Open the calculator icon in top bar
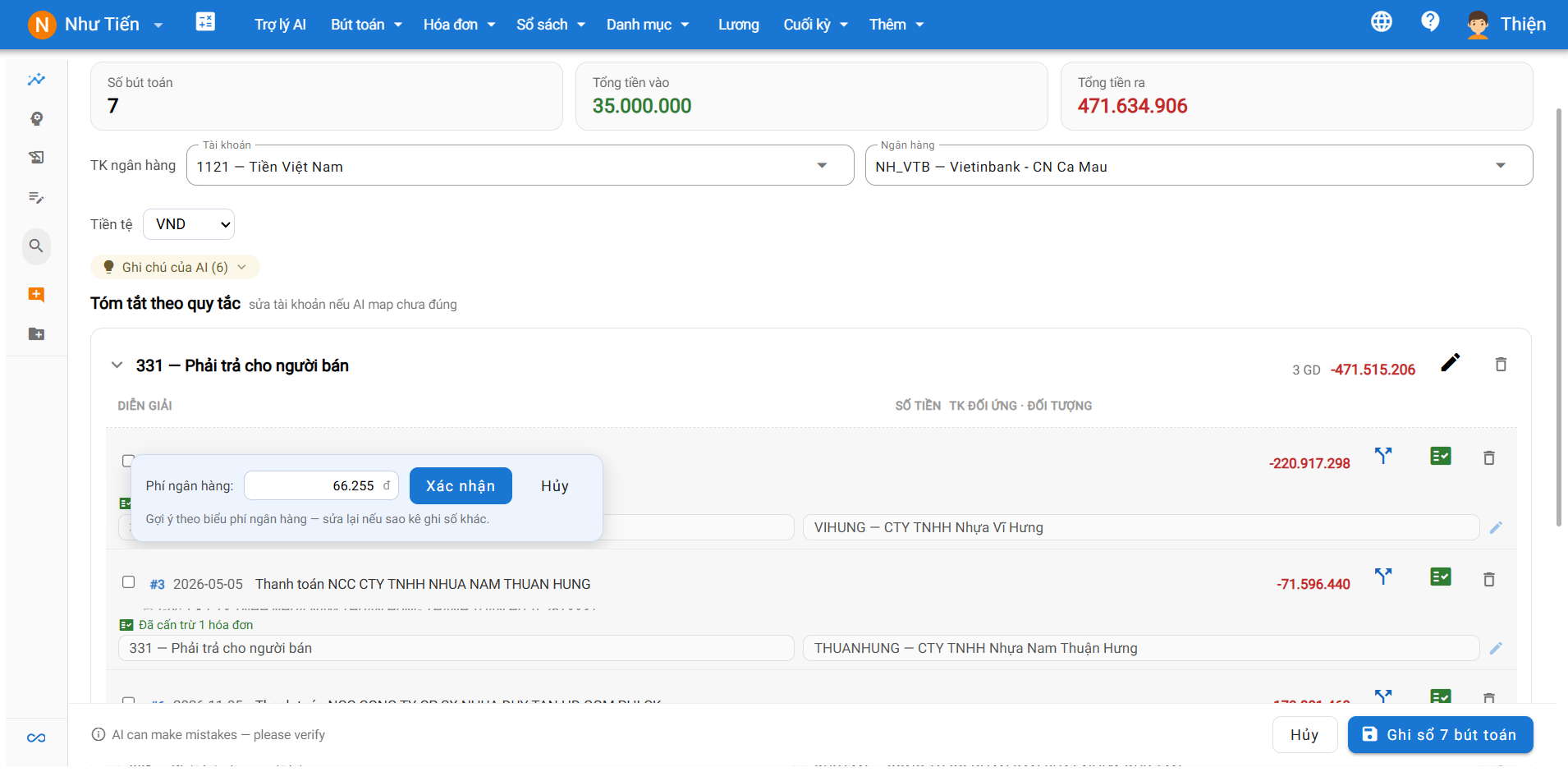The image size is (1568, 772). (205, 22)
